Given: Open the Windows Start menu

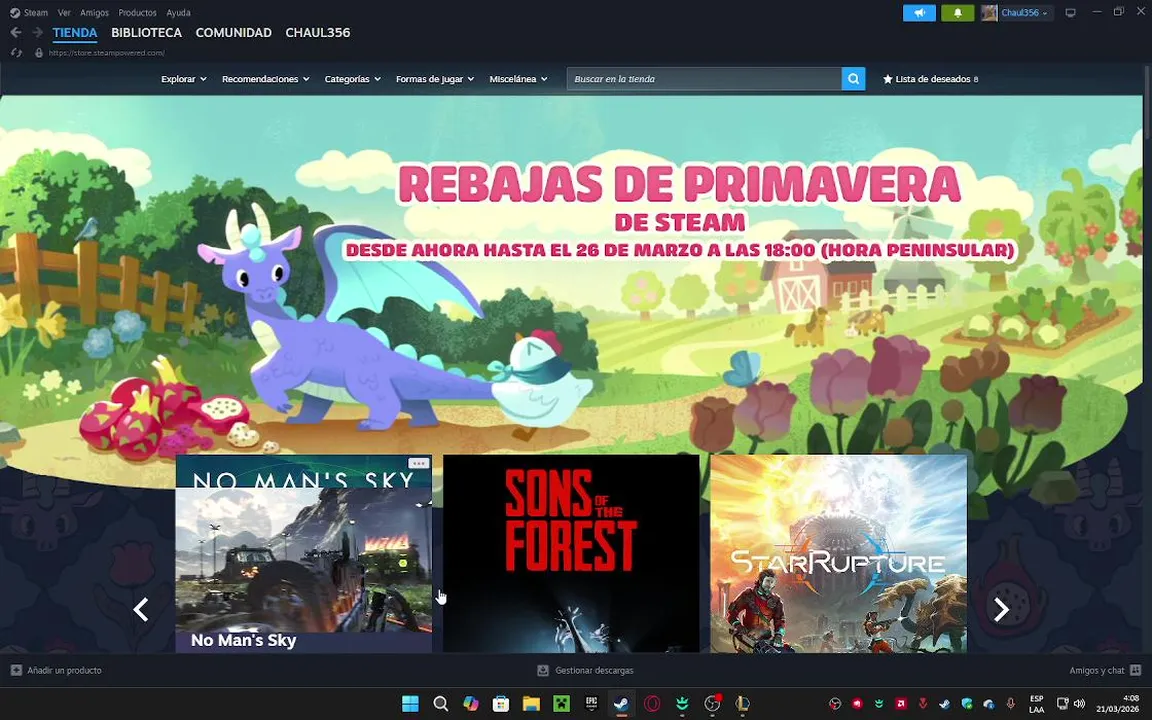Looking at the screenshot, I should [x=410, y=704].
